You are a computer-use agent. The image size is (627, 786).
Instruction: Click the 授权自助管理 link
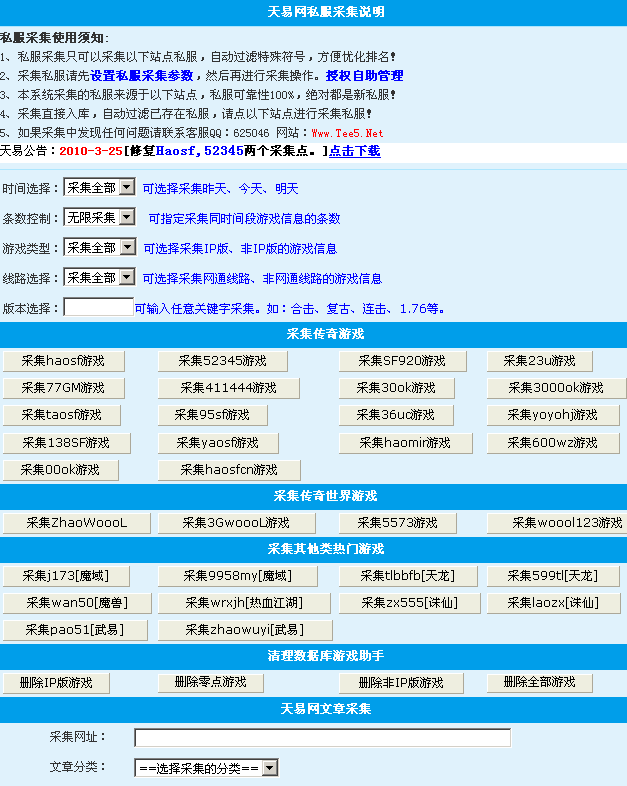point(364,75)
